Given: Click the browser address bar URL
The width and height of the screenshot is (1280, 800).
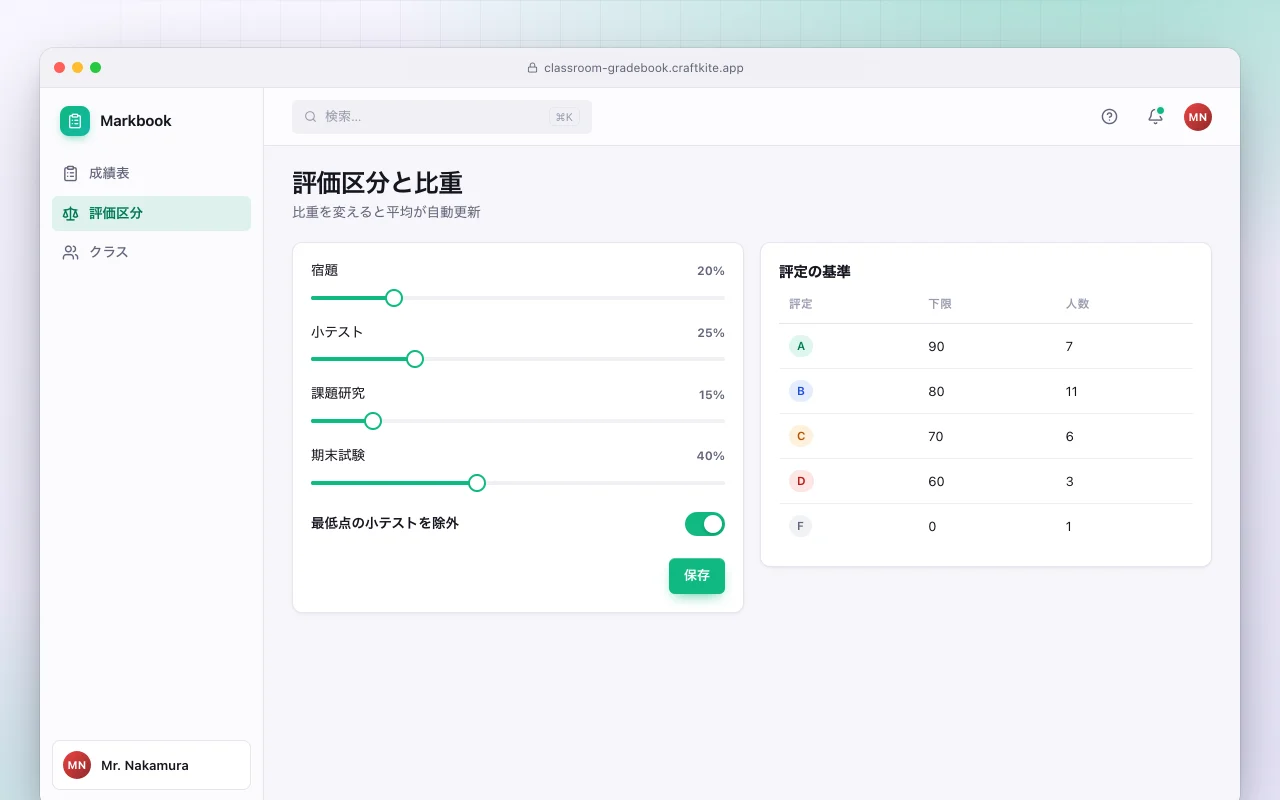Looking at the screenshot, I should pos(644,68).
